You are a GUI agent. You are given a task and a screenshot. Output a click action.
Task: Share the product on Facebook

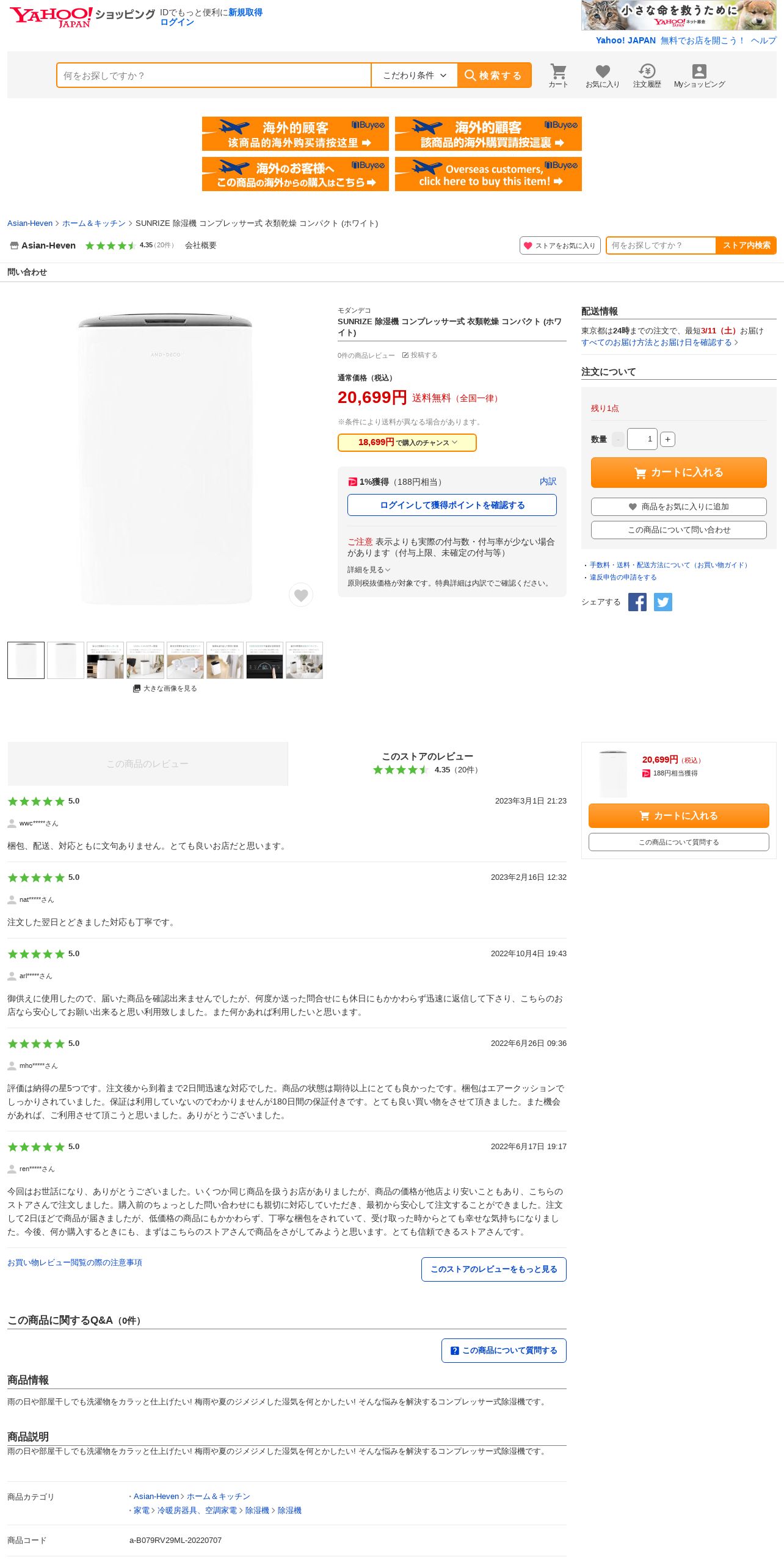pos(637,602)
